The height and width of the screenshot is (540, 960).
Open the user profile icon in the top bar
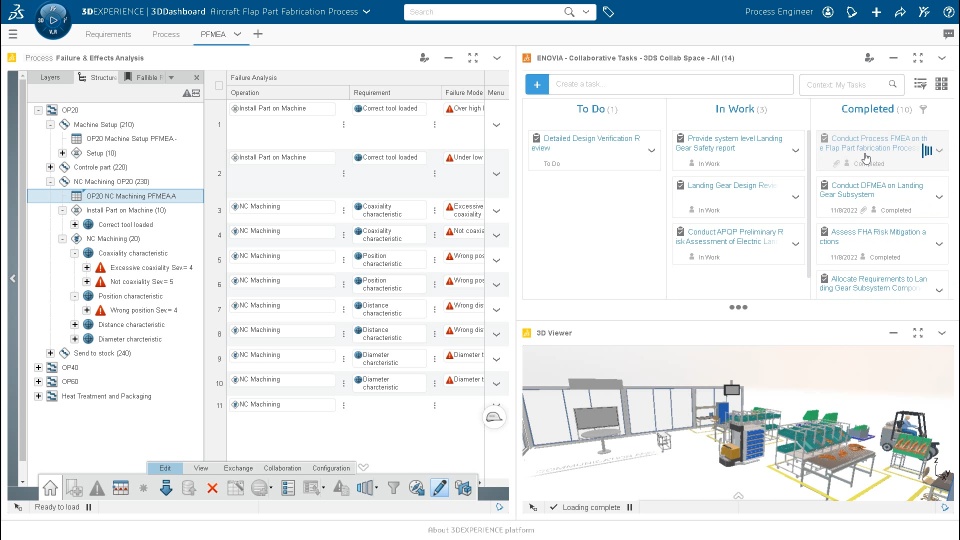pyautogui.click(x=828, y=12)
